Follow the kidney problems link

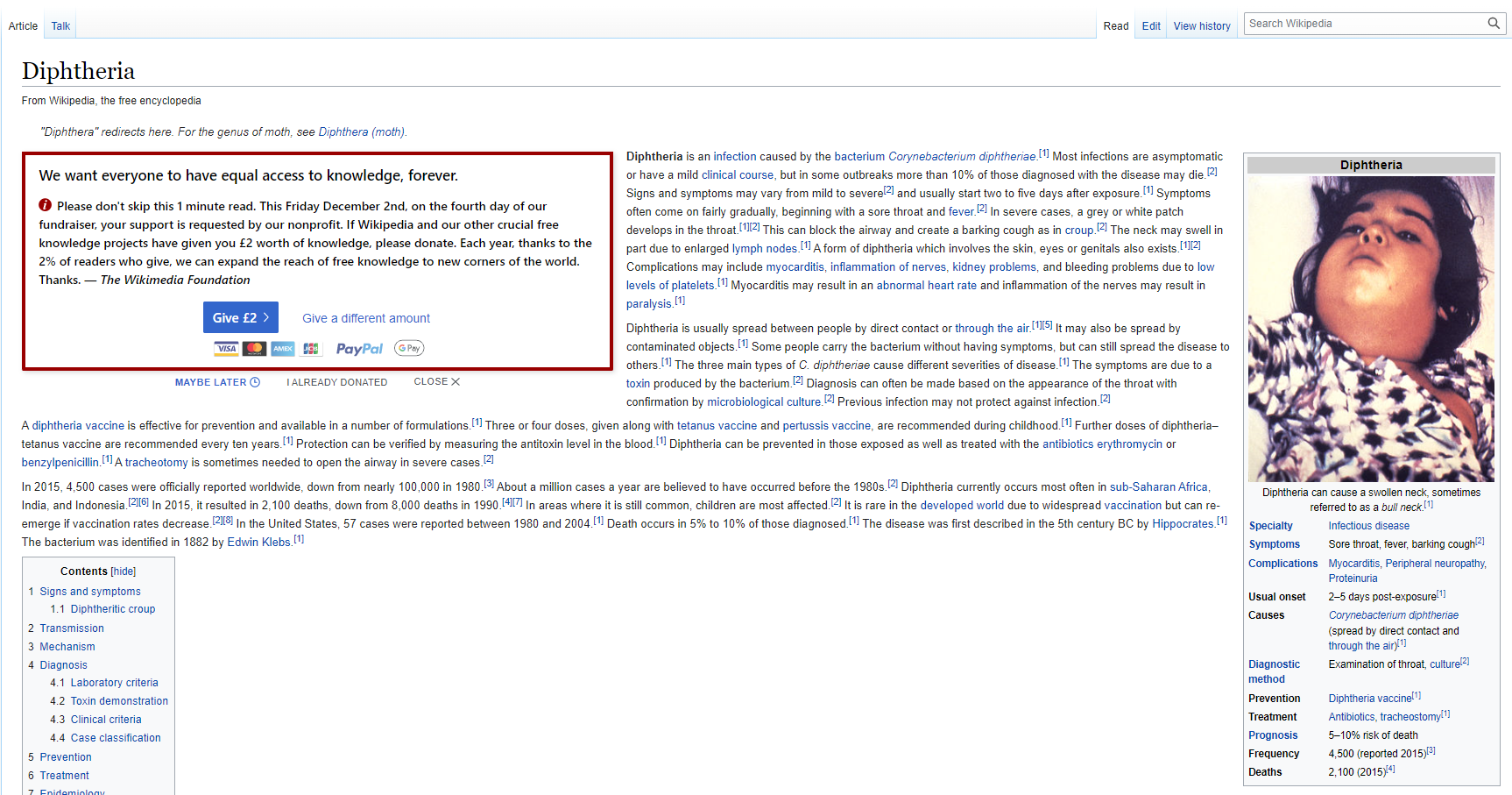(x=994, y=267)
